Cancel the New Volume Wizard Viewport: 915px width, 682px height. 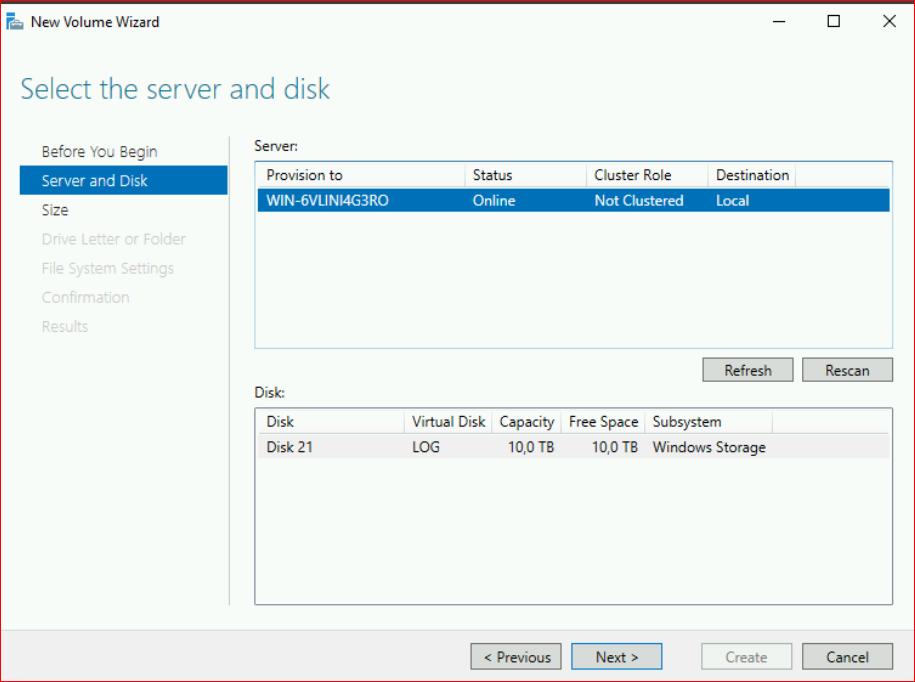click(x=846, y=657)
